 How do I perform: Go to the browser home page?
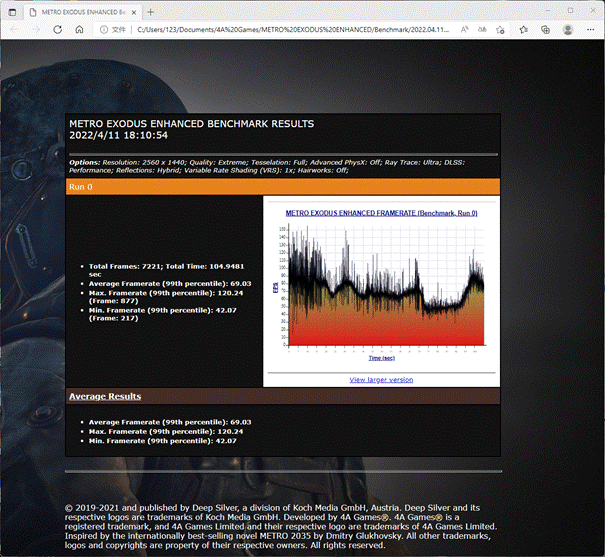79,31
